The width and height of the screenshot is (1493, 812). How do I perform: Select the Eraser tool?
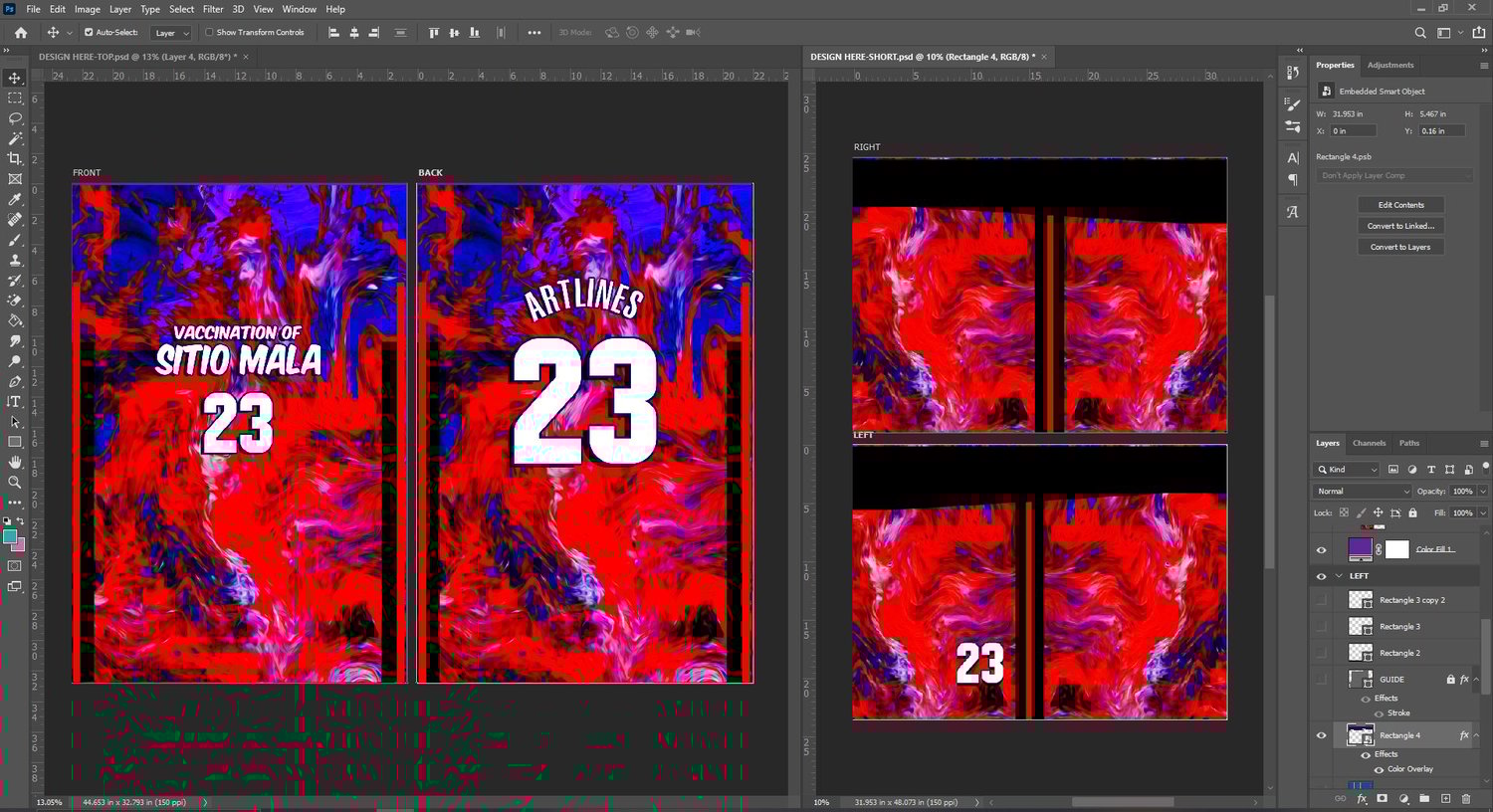(15, 301)
